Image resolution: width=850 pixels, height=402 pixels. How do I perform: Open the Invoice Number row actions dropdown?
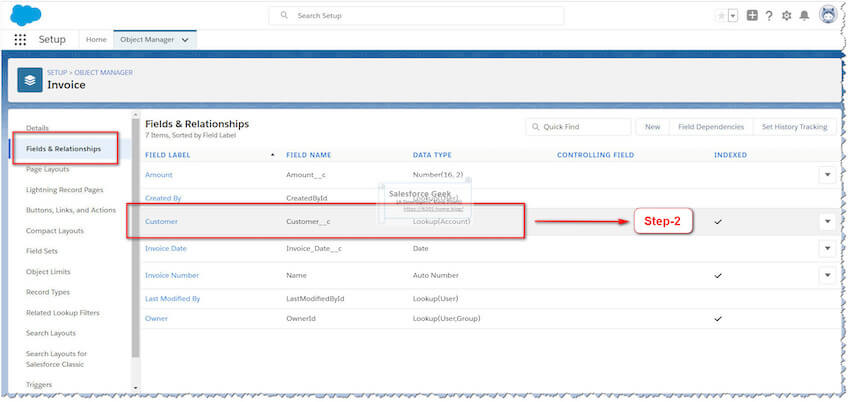[x=827, y=275]
